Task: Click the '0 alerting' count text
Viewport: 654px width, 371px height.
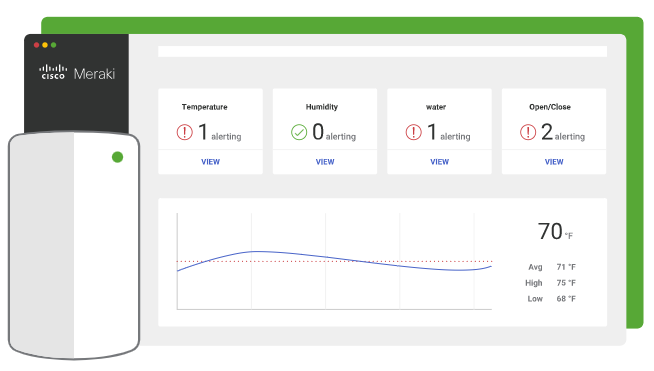Action: (x=334, y=132)
